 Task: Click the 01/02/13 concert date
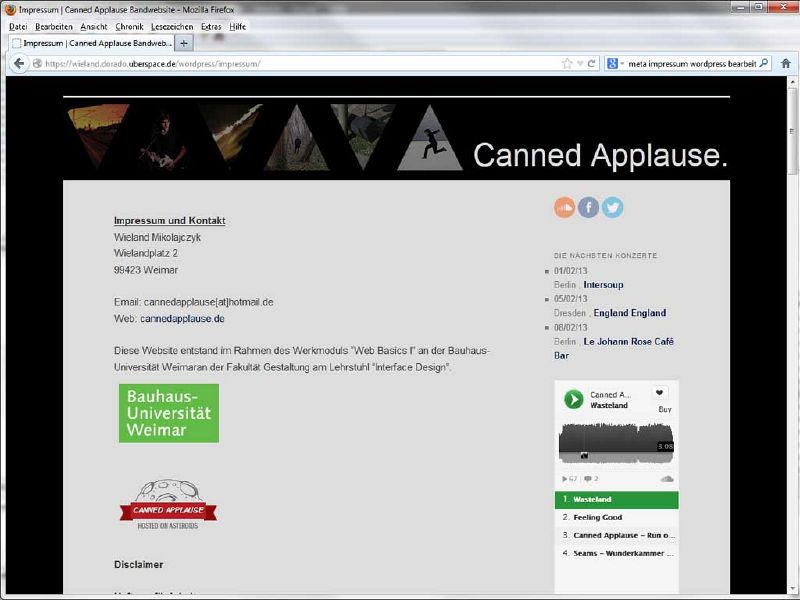pyautogui.click(x=570, y=271)
